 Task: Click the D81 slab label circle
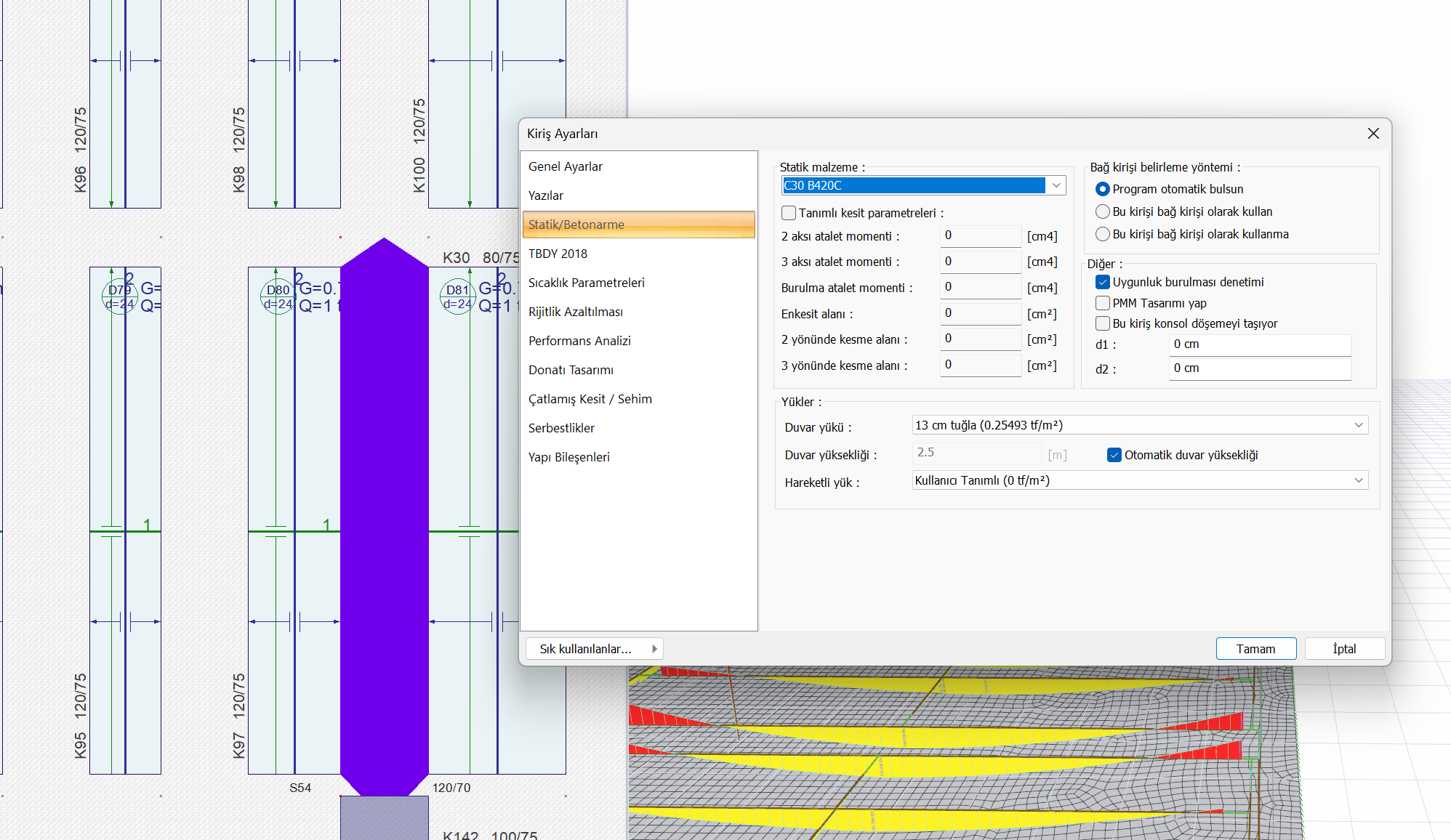pos(457,296)
